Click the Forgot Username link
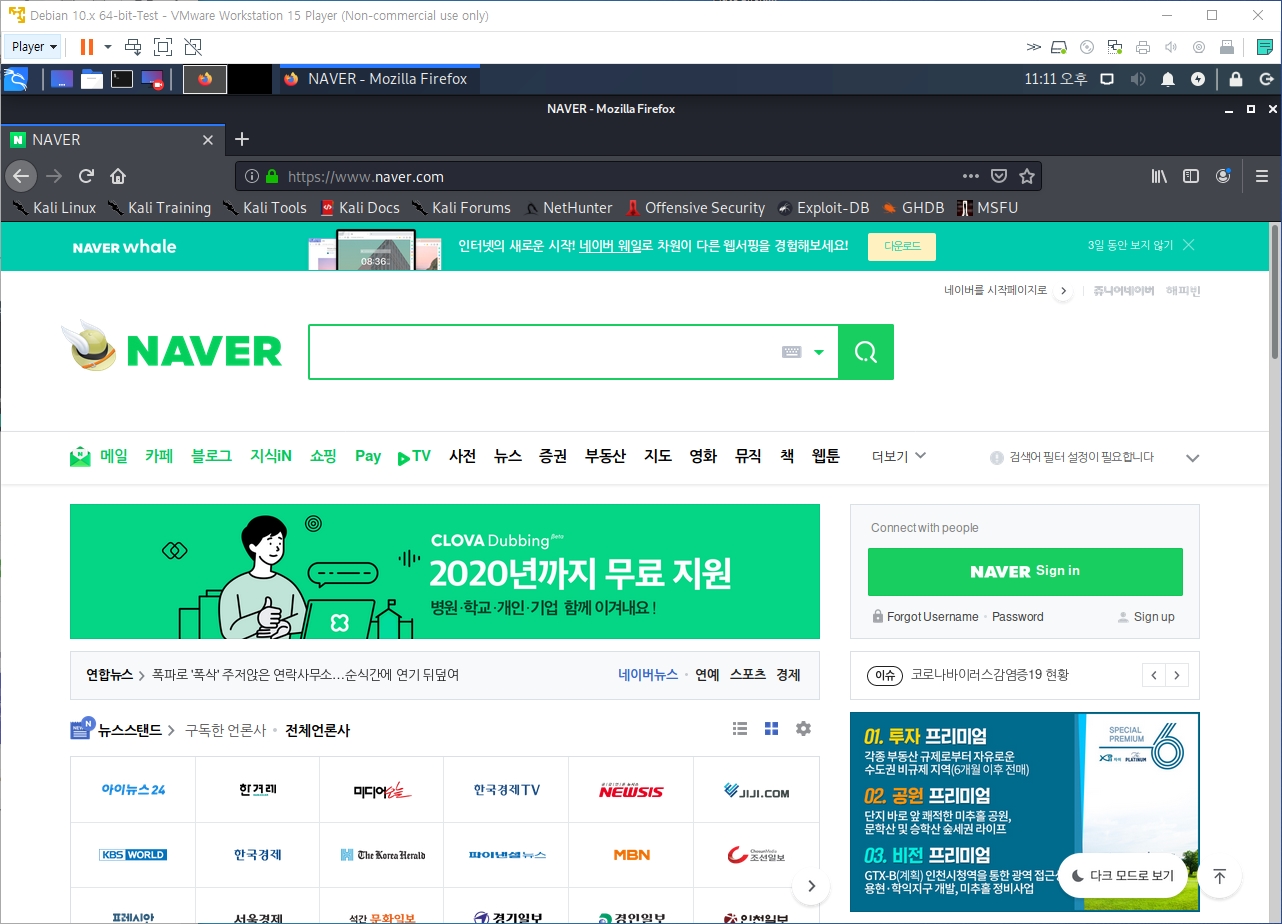The height and width of the screenshot is (924, 1282). (933, 617)
